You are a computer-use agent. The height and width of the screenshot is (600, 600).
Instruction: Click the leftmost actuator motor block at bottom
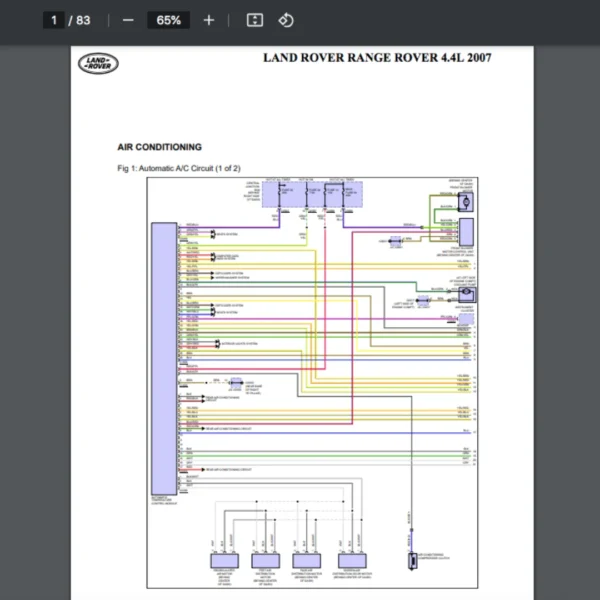225,560
